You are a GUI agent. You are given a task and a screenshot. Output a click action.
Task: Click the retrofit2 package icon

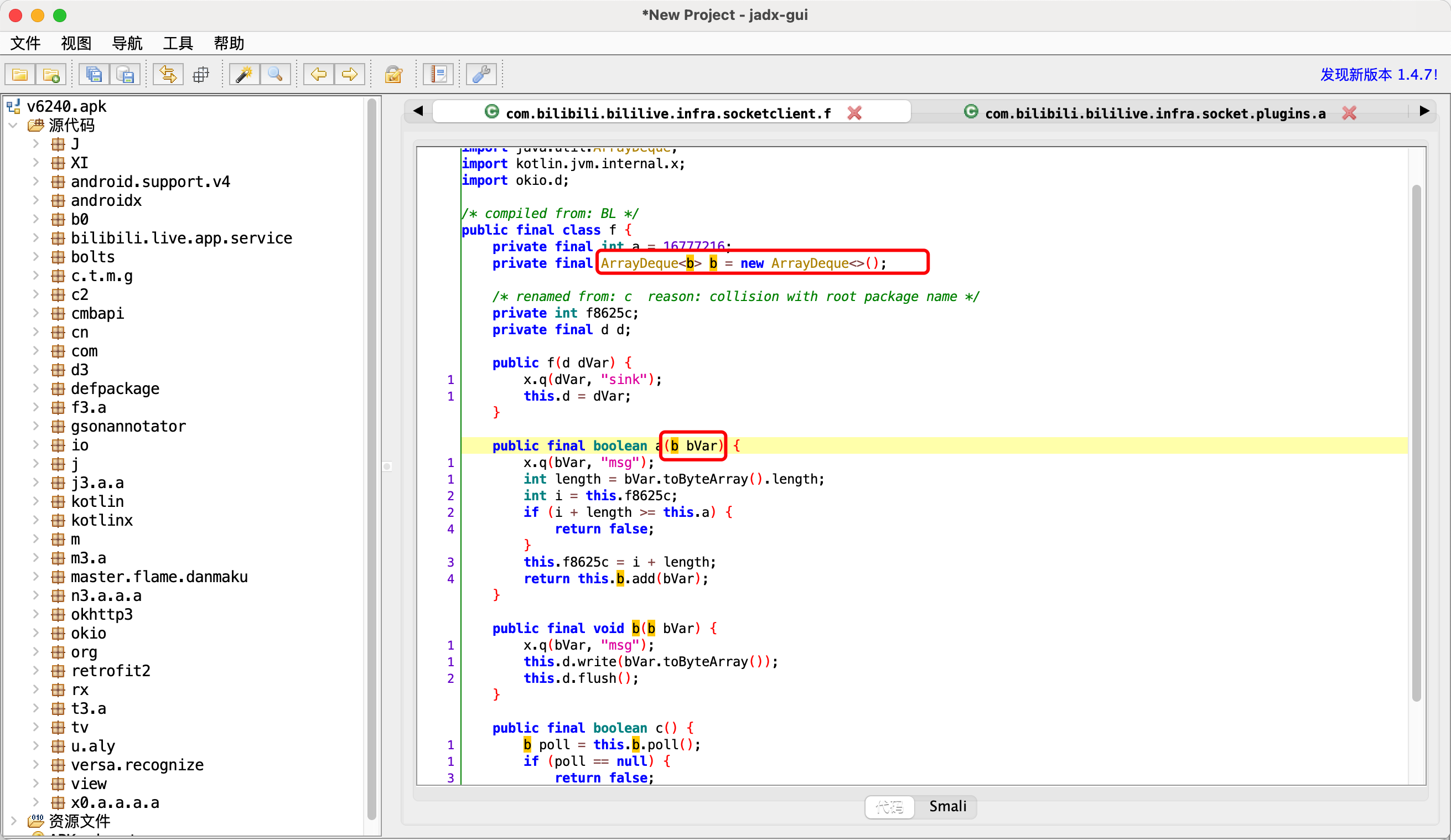58,671
